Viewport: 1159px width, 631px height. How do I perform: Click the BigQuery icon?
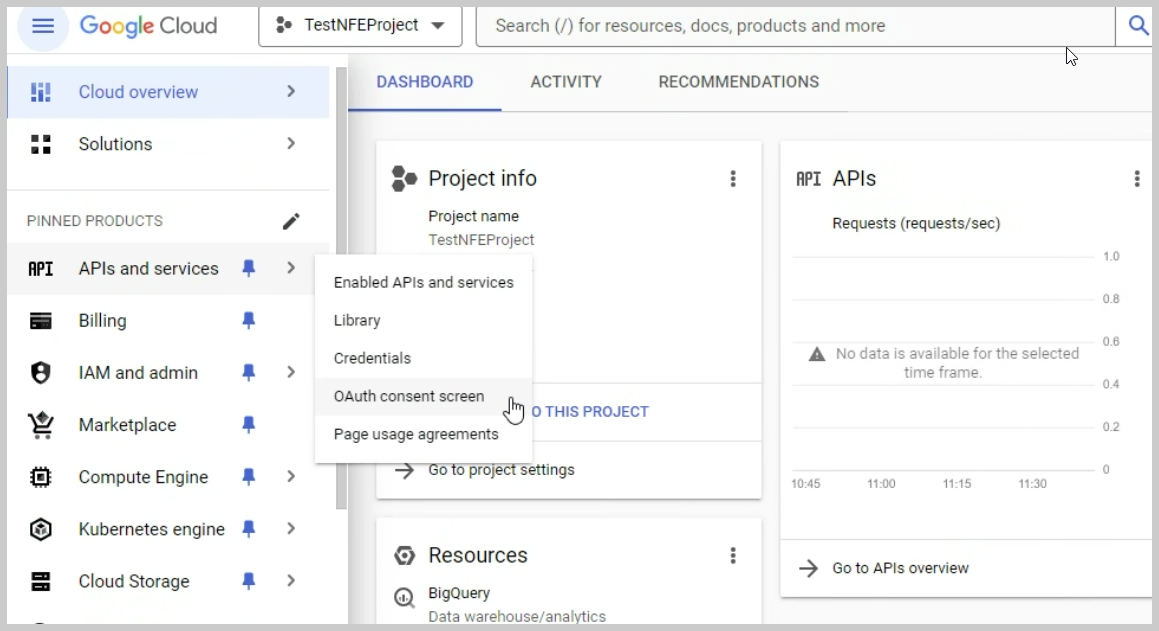tap(404, 597)
